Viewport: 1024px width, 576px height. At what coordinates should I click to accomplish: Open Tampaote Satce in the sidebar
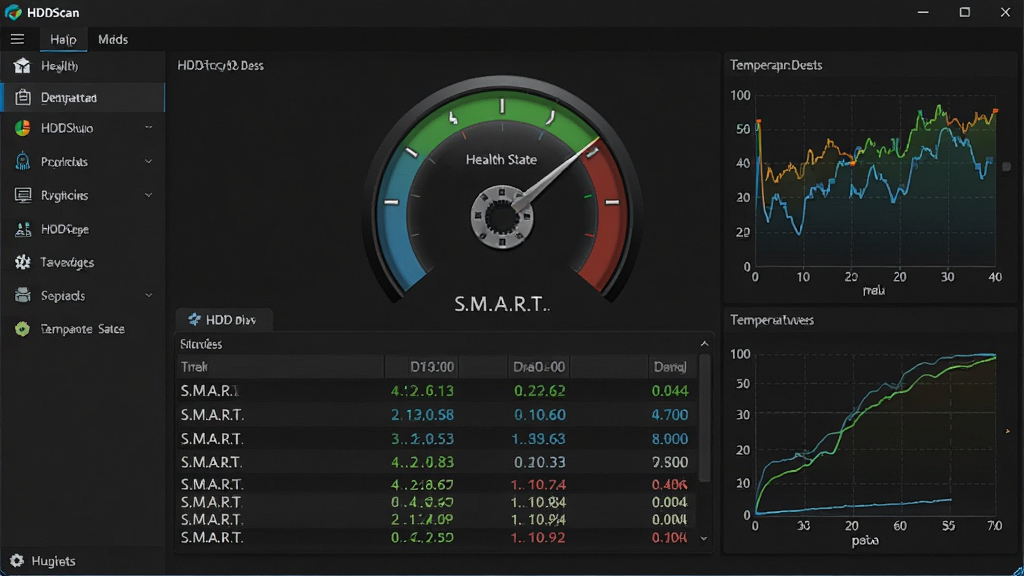click(x=82, y=328)
